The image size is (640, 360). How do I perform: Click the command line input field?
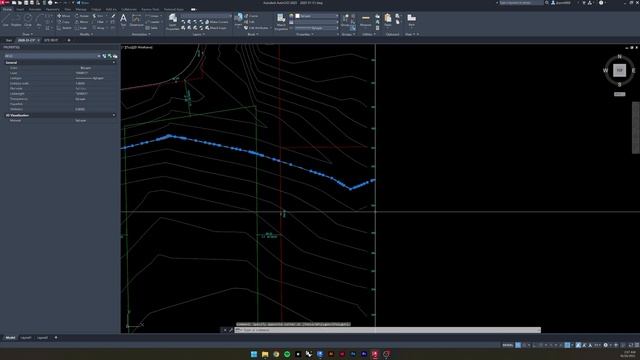(x=388, y=330)
